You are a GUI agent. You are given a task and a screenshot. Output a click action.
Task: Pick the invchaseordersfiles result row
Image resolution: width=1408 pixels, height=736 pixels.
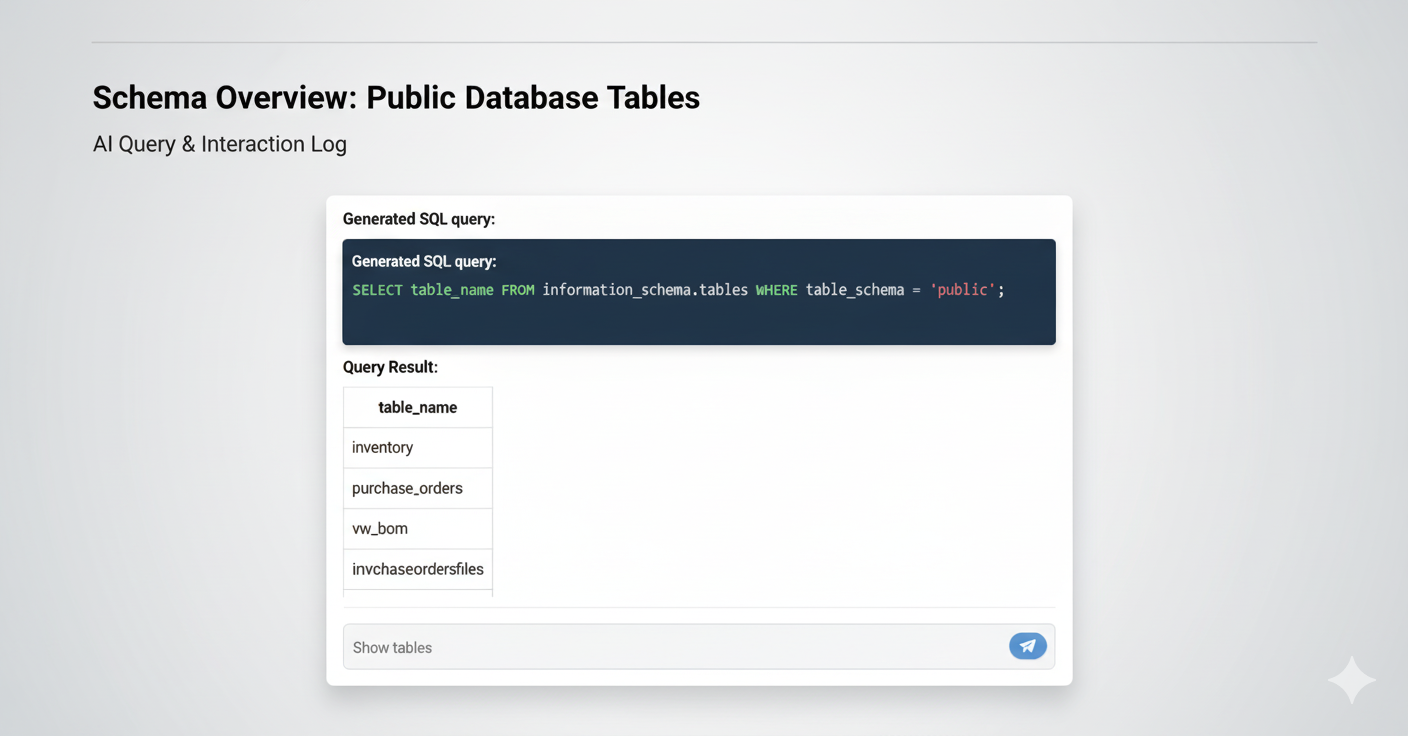tap(417, 569)
